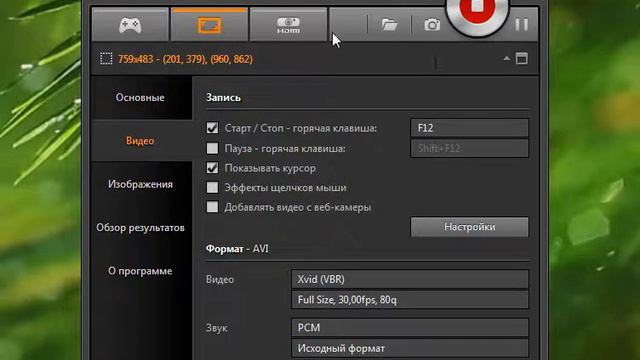
Task: Toggle window mode icon next to arrow
Action: pos(522,58)
